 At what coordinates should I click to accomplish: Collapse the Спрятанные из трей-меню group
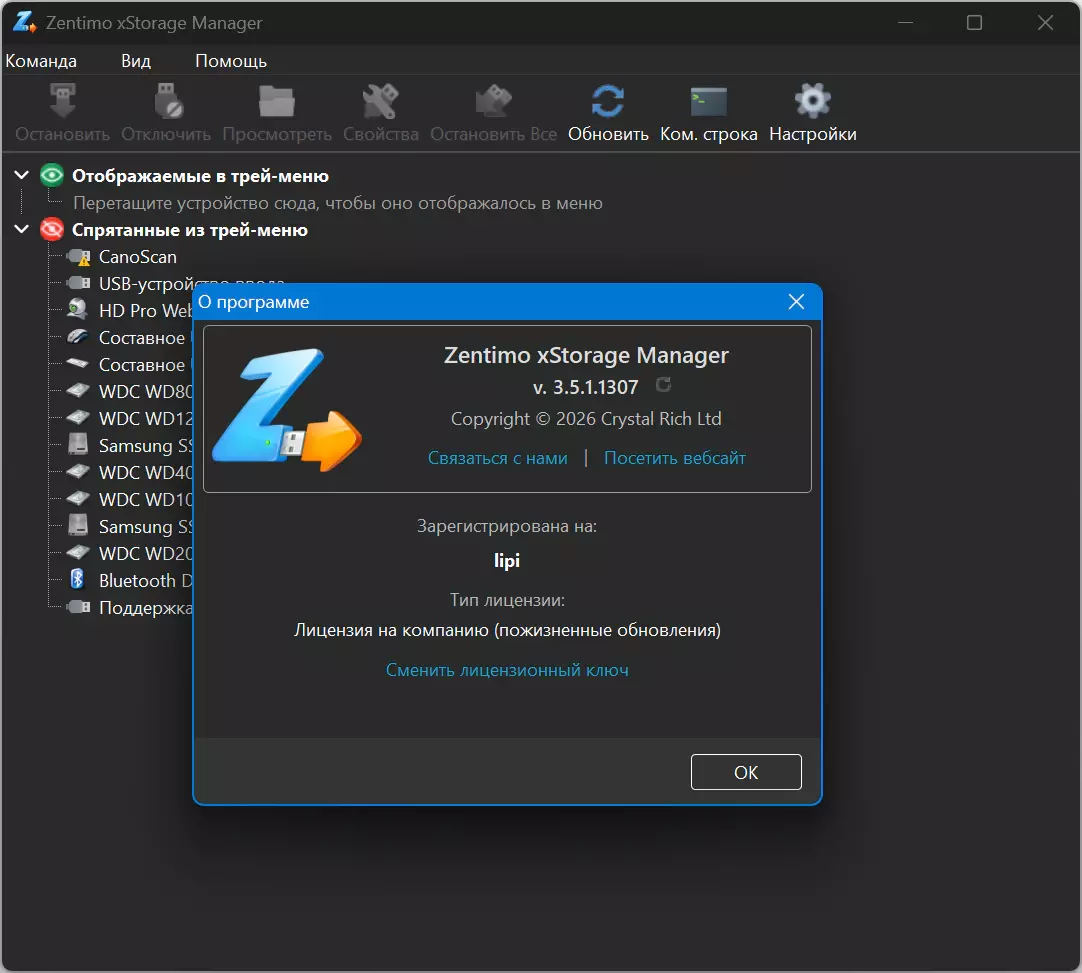[x=21, y=229]
